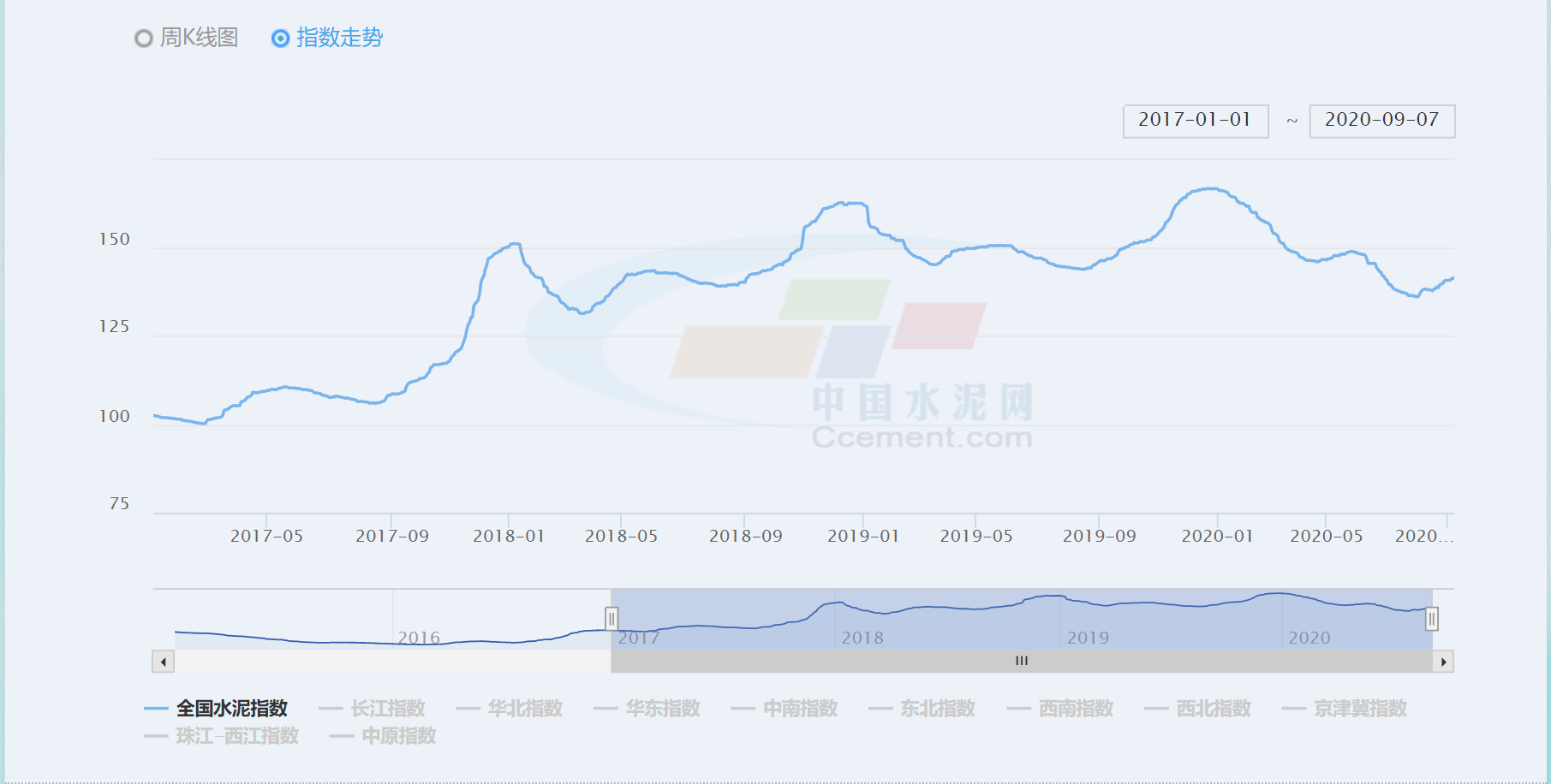Enable the 中南指数 legend entry
The image size is (1551, 784).
(x=800, y=709)
